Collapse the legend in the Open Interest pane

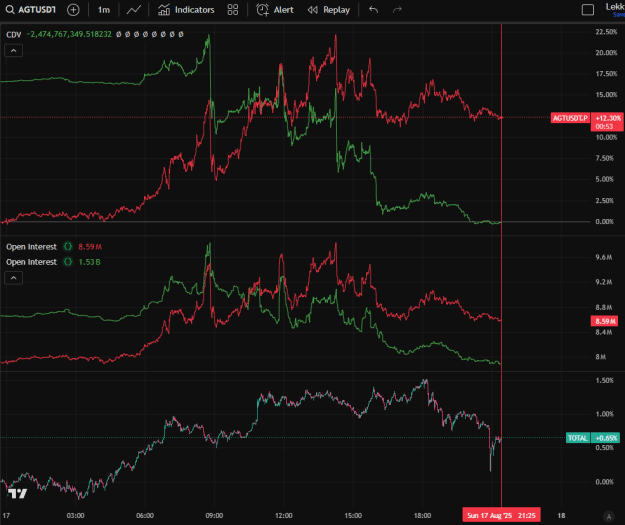coord(14,278)
